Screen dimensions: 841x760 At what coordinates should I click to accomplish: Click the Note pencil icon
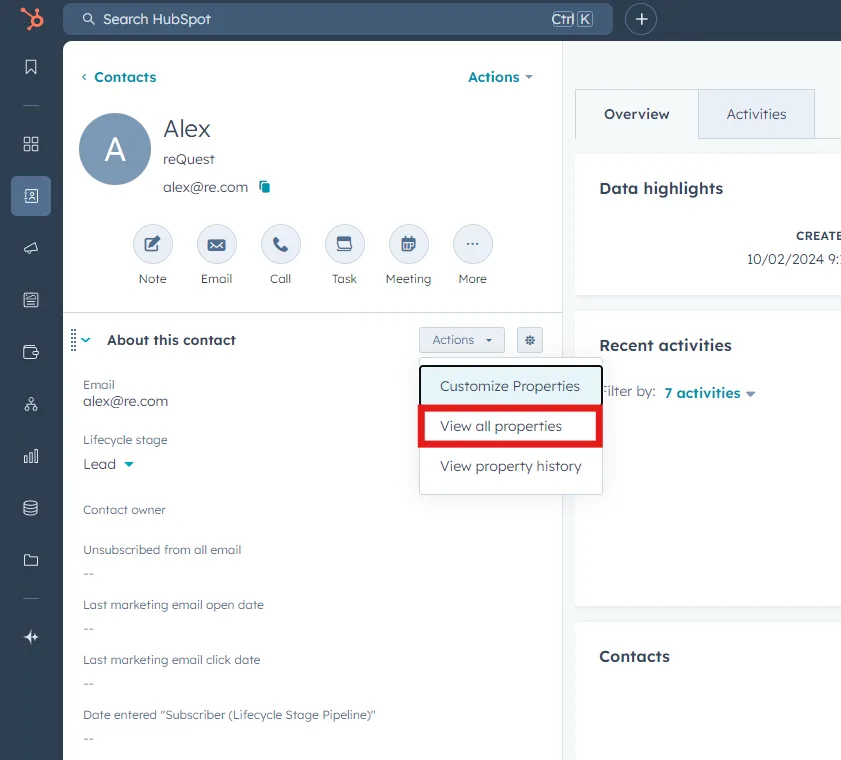153,244
